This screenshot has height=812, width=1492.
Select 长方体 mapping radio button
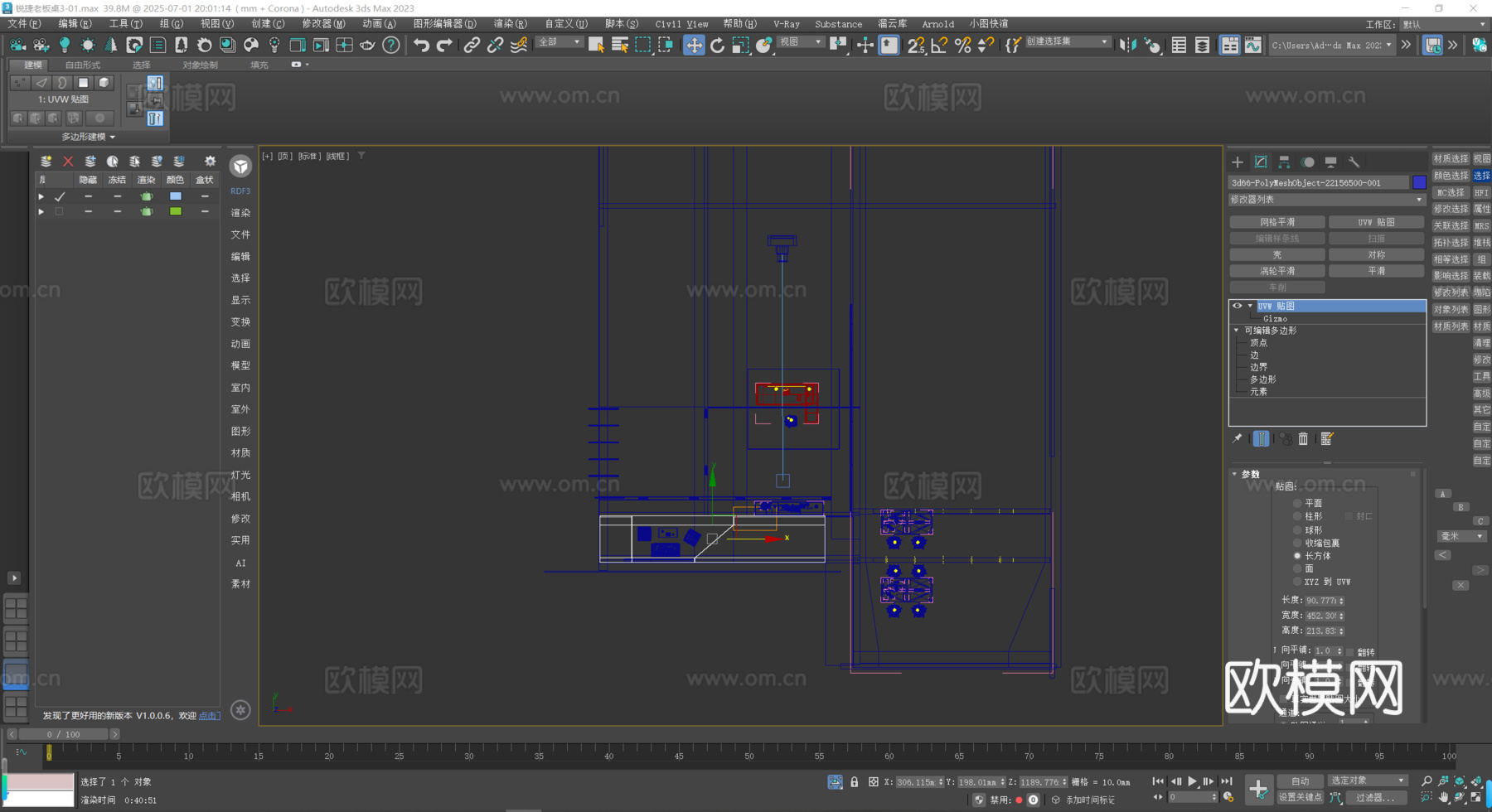pos(1297,556)
